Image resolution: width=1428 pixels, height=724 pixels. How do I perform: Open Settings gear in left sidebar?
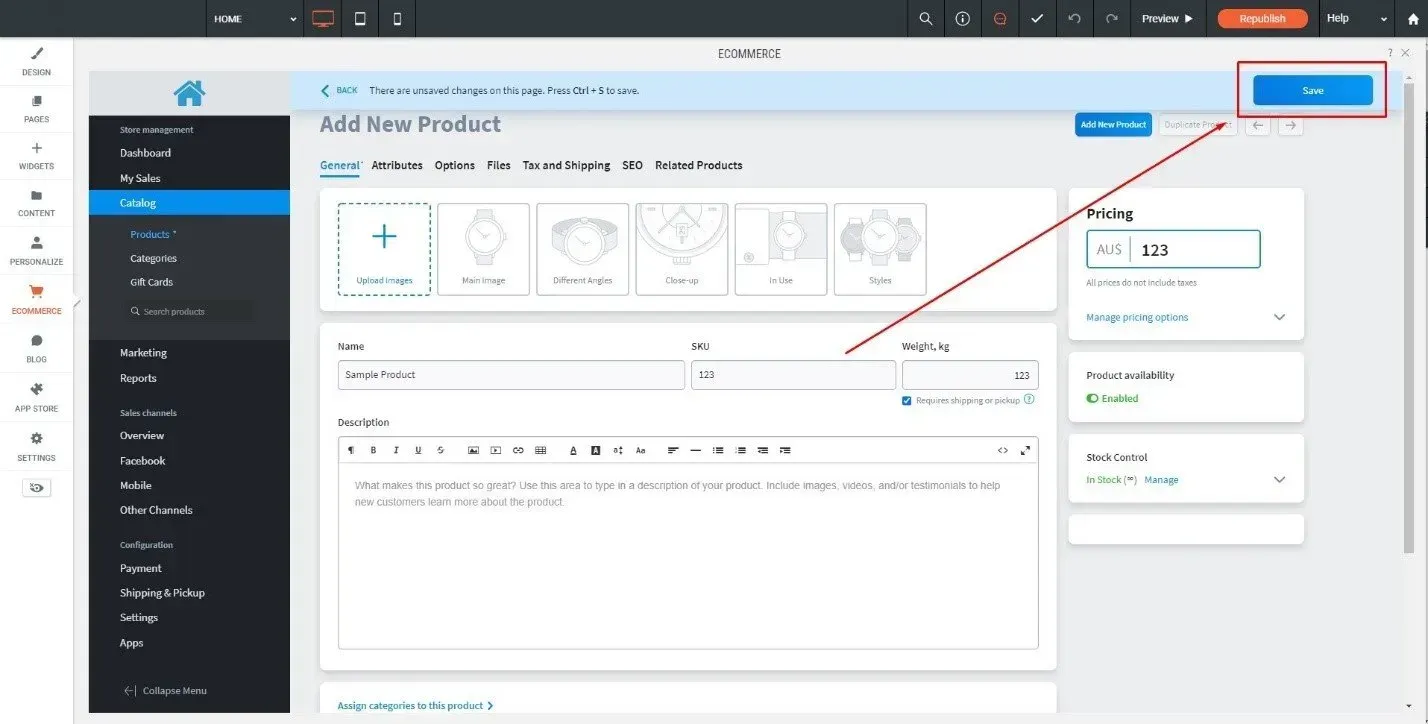pyautogui.click(x=37, y=446)
